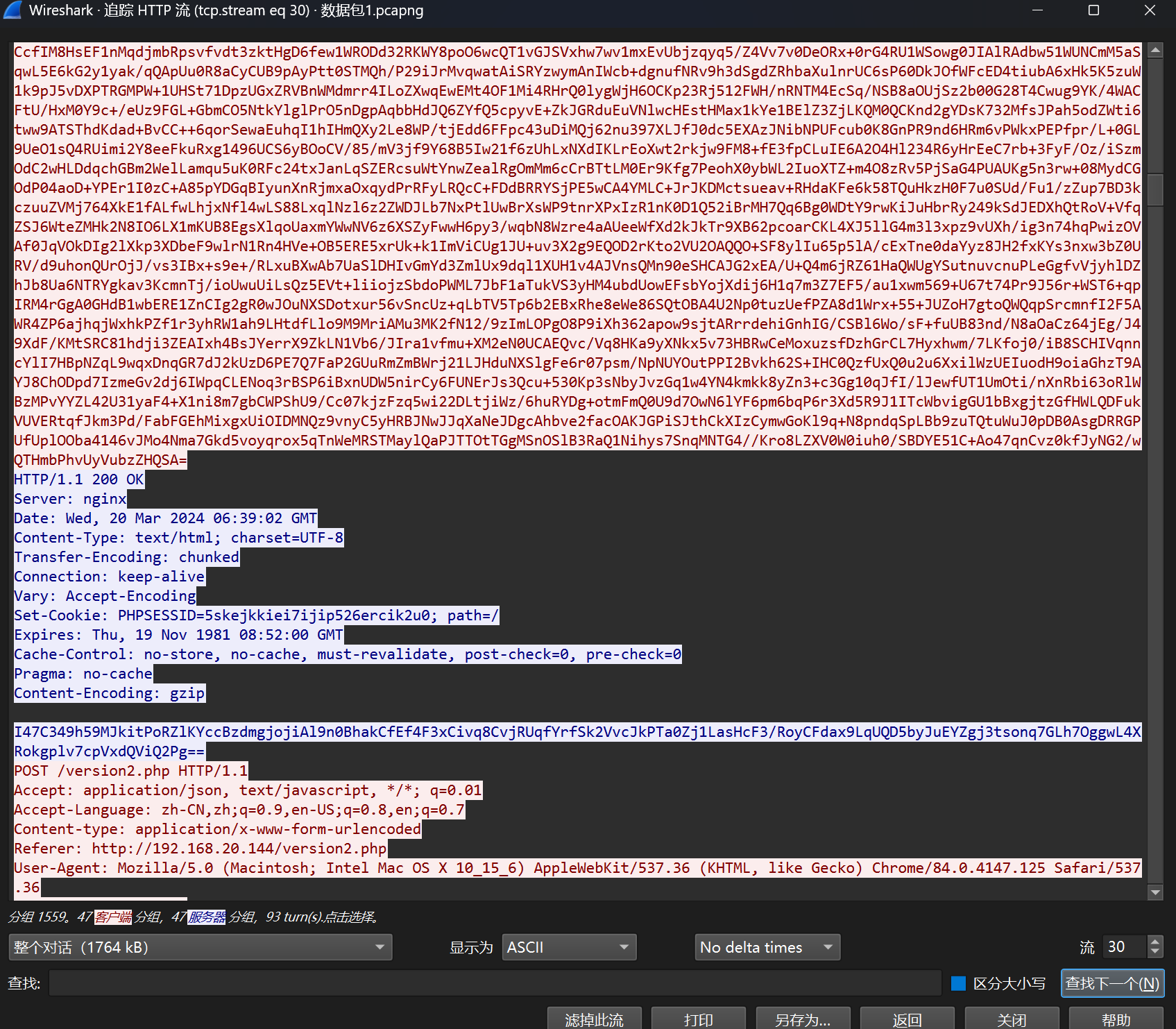The width and height of the screenshot is (1176, 1029).
Task: Click the Accept-Language: zh-CN line
Action: (239, 810)
